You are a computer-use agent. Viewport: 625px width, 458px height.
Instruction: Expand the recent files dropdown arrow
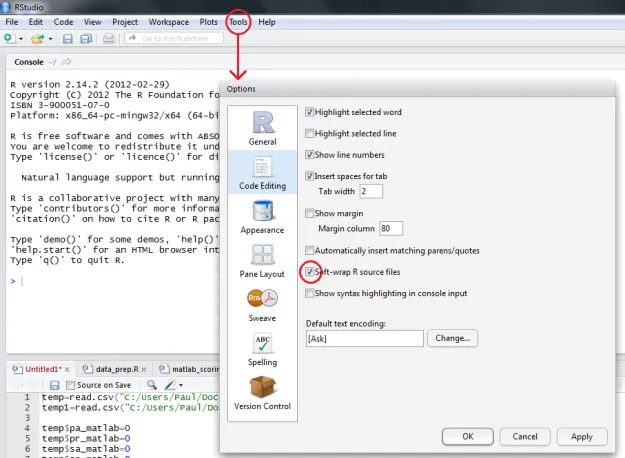click(50, 39)
